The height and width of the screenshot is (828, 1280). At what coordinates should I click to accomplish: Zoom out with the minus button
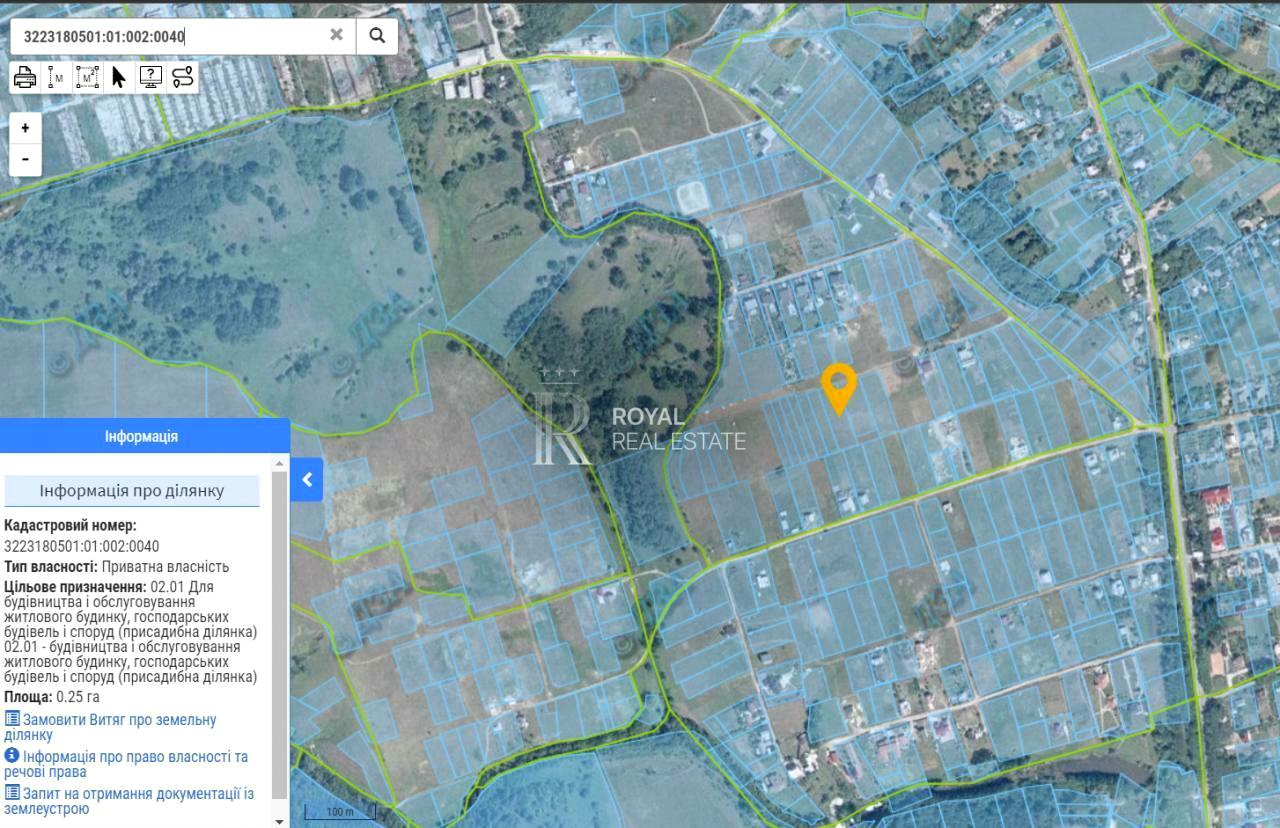tap(25, 159)
